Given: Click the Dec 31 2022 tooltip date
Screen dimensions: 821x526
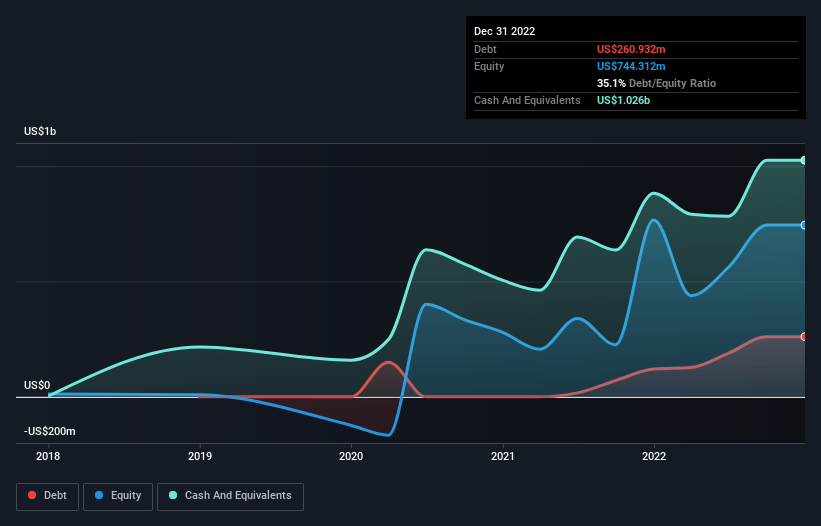Looking at the screenshot, I should pos(505,31).
